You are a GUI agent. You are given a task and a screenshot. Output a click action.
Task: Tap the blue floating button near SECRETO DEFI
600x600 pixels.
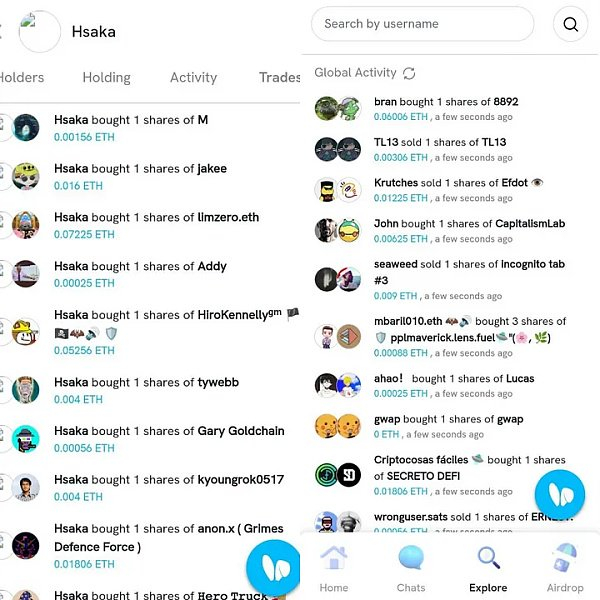coord(560,494)
